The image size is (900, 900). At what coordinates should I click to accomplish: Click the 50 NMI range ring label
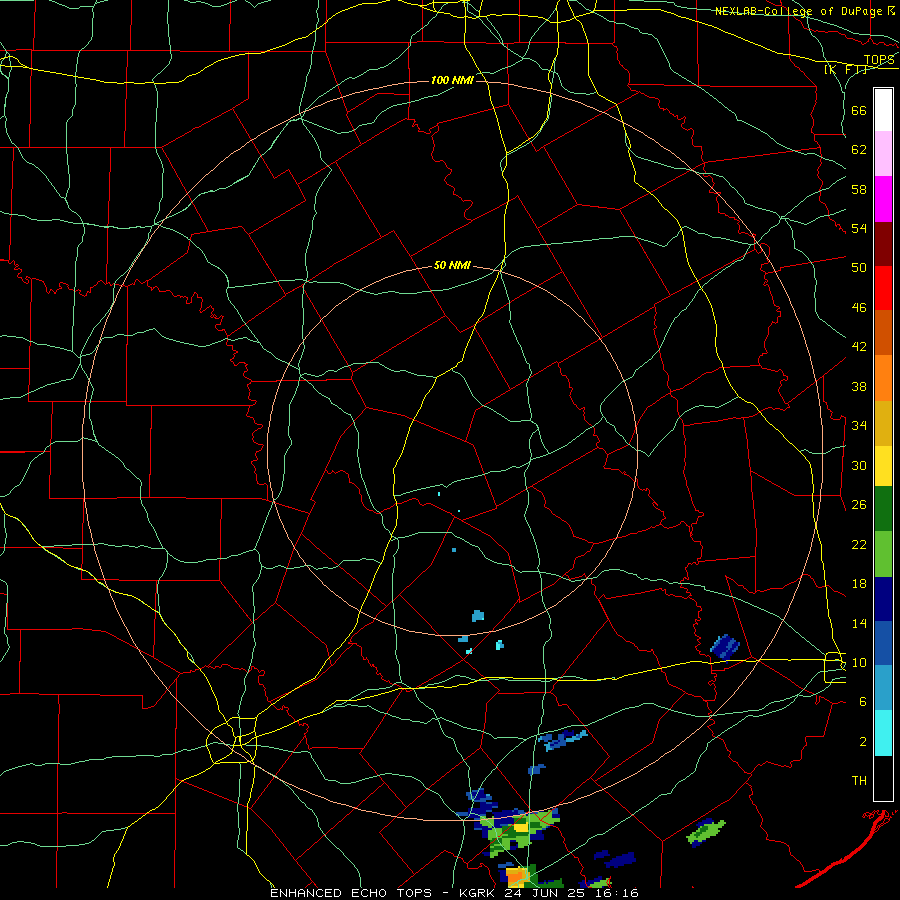point(452,265)
